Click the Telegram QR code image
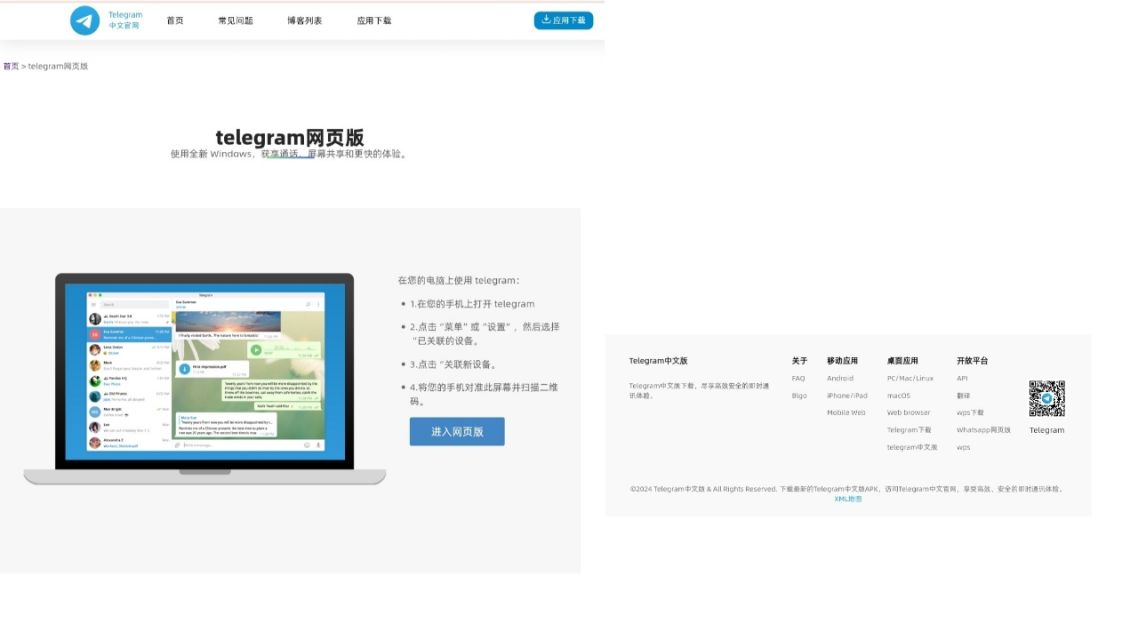Viewport: 1138px width, 640px height. coord(1047,398)
